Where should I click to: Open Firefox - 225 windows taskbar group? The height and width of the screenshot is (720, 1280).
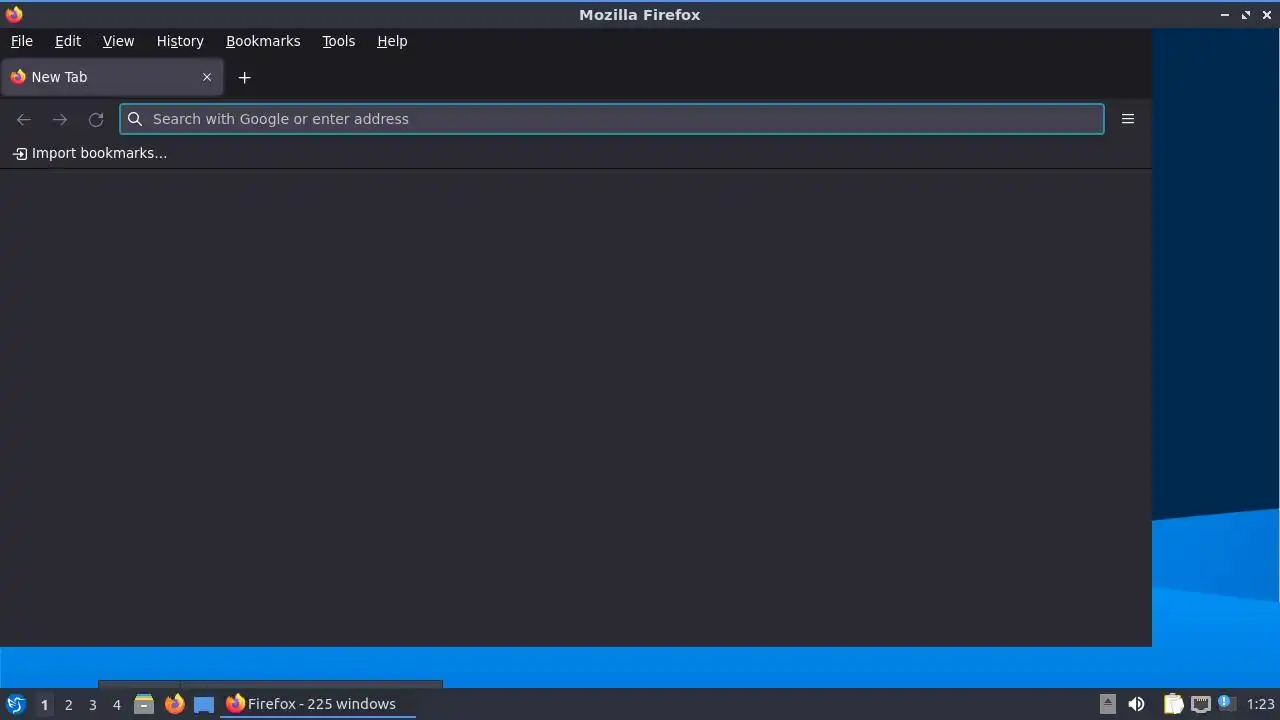click(318, 704)
